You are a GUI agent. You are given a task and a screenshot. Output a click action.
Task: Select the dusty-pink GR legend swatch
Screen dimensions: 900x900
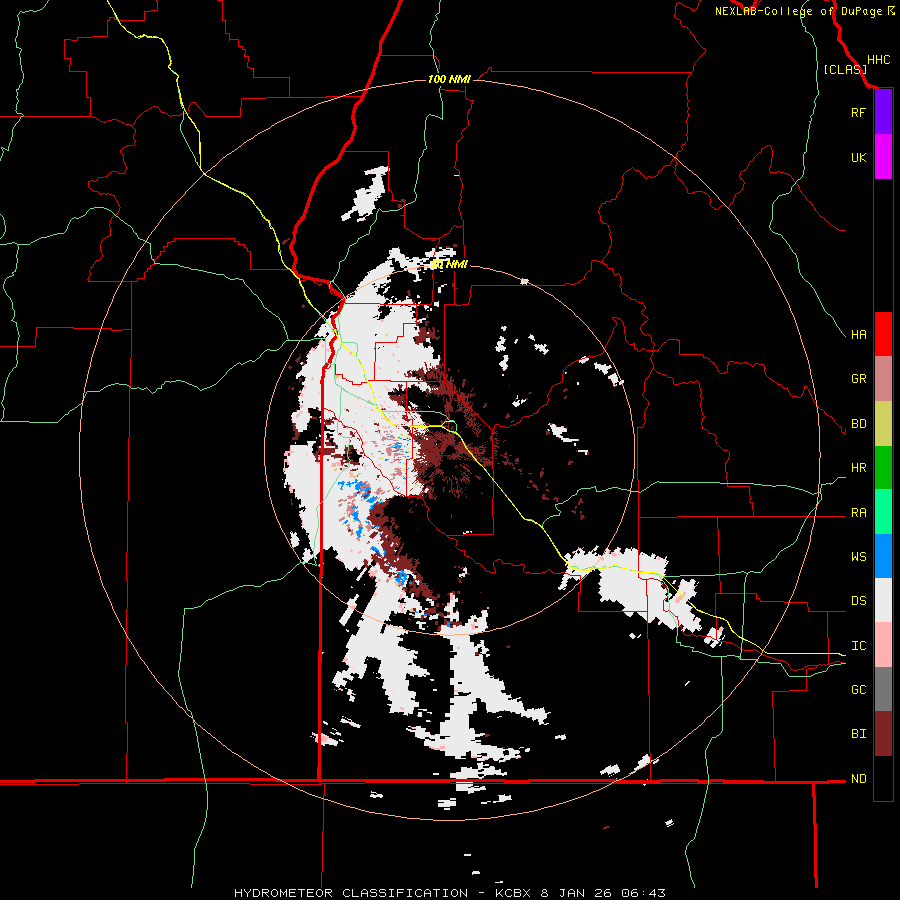(883, 378)
